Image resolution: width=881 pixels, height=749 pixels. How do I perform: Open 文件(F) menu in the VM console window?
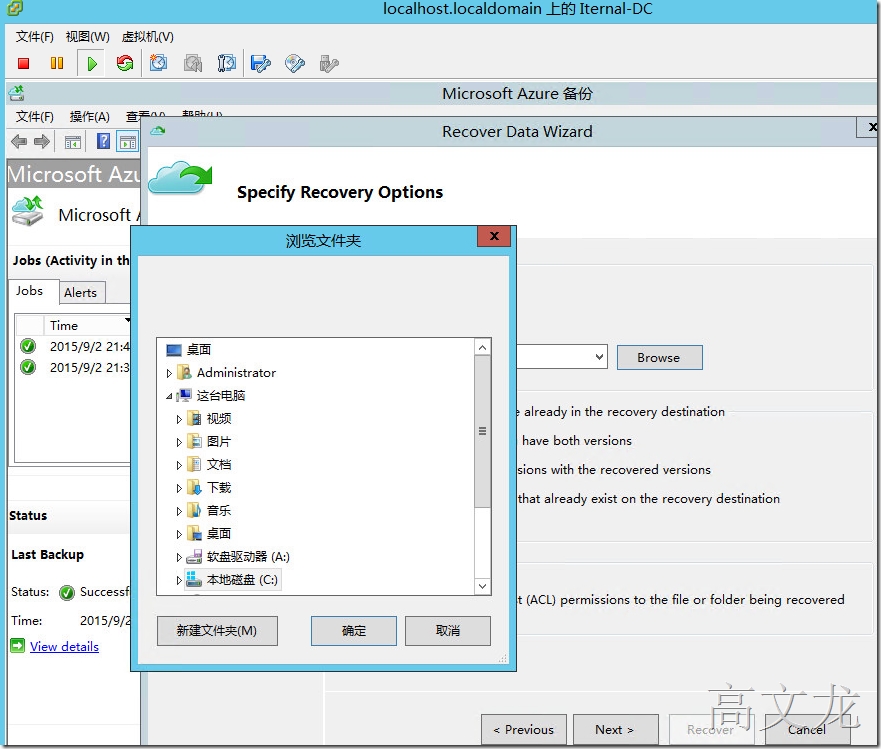[35, 37]
